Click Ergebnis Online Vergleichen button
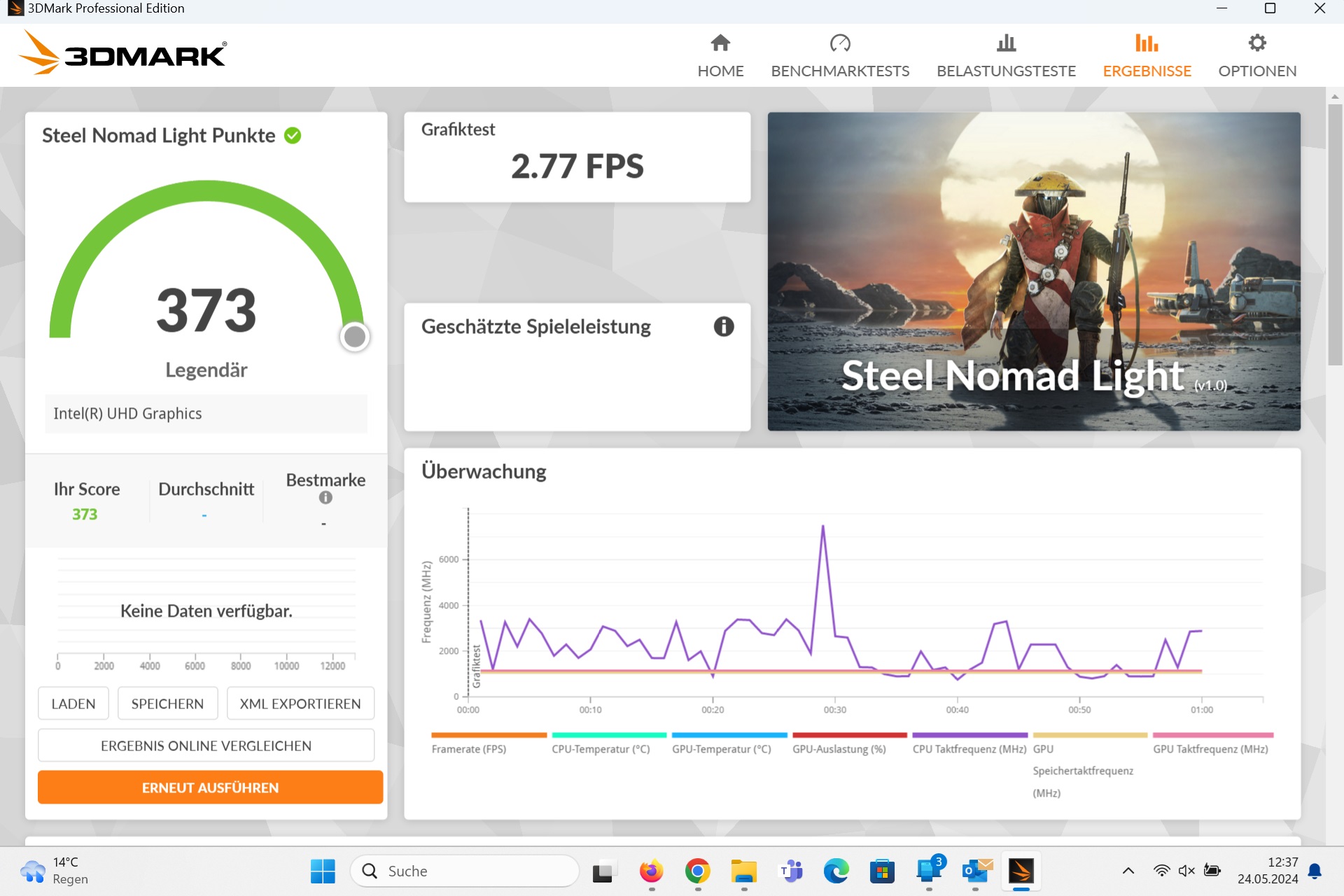The image size is (1344, 896). coord(206,745)
